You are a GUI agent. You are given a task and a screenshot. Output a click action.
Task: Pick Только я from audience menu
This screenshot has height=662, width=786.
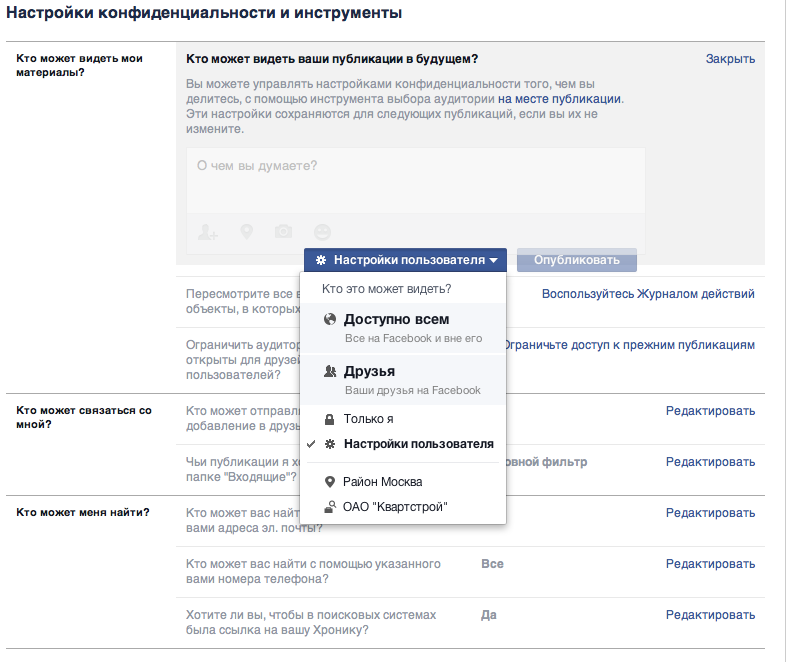403,419
